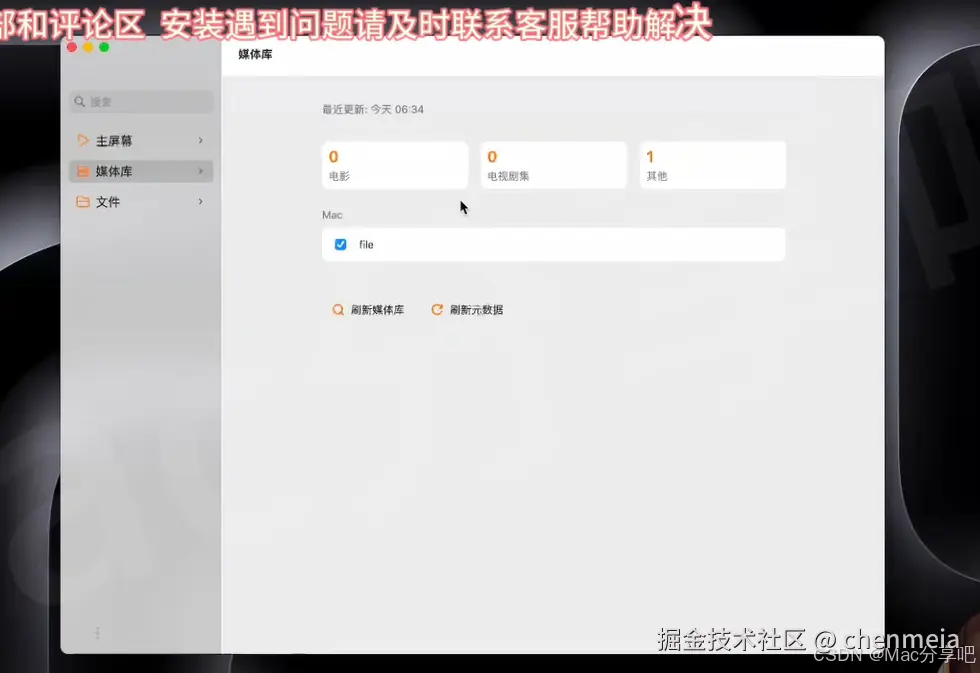The height and width of the screenshot is (673, 980).
Task: Open the 电影 count card
Action: 394,165
